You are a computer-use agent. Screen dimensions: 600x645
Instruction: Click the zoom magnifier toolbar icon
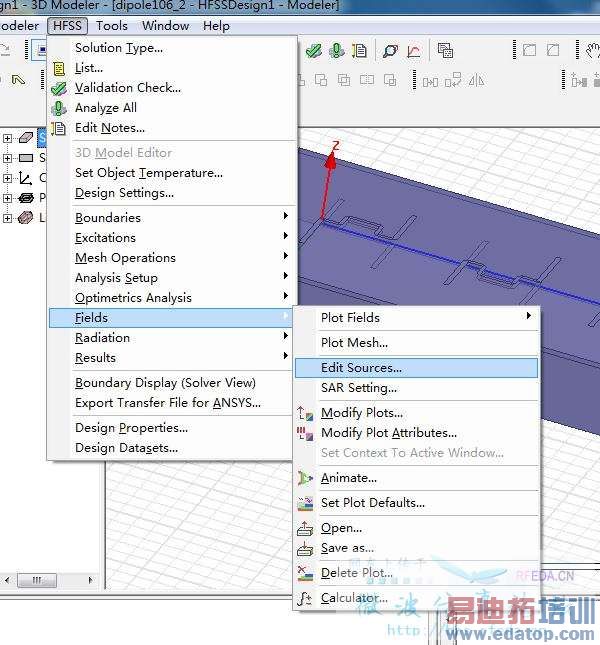390,51
